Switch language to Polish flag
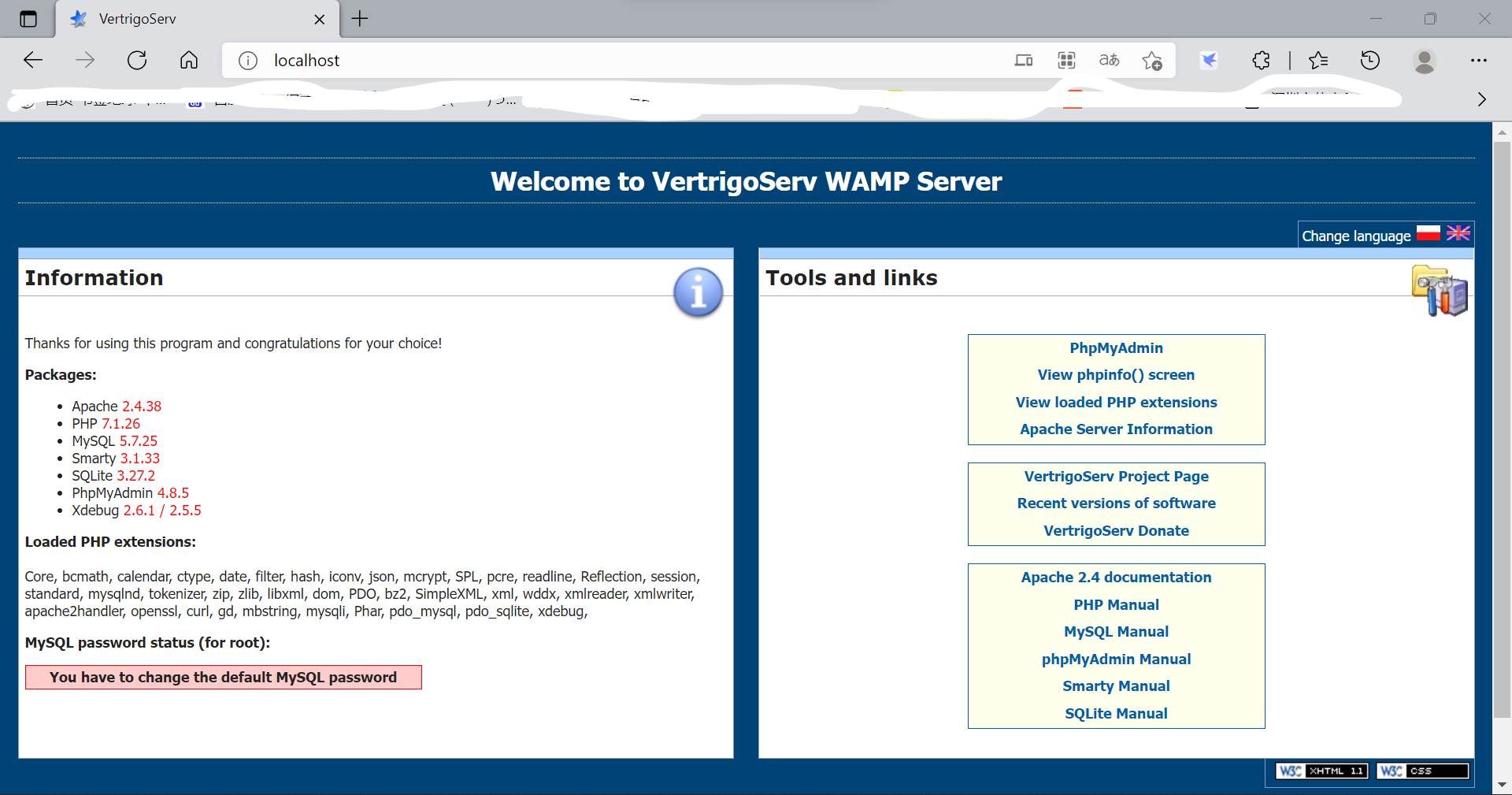Screen dimensions: 1512x795 (1429, 233)
